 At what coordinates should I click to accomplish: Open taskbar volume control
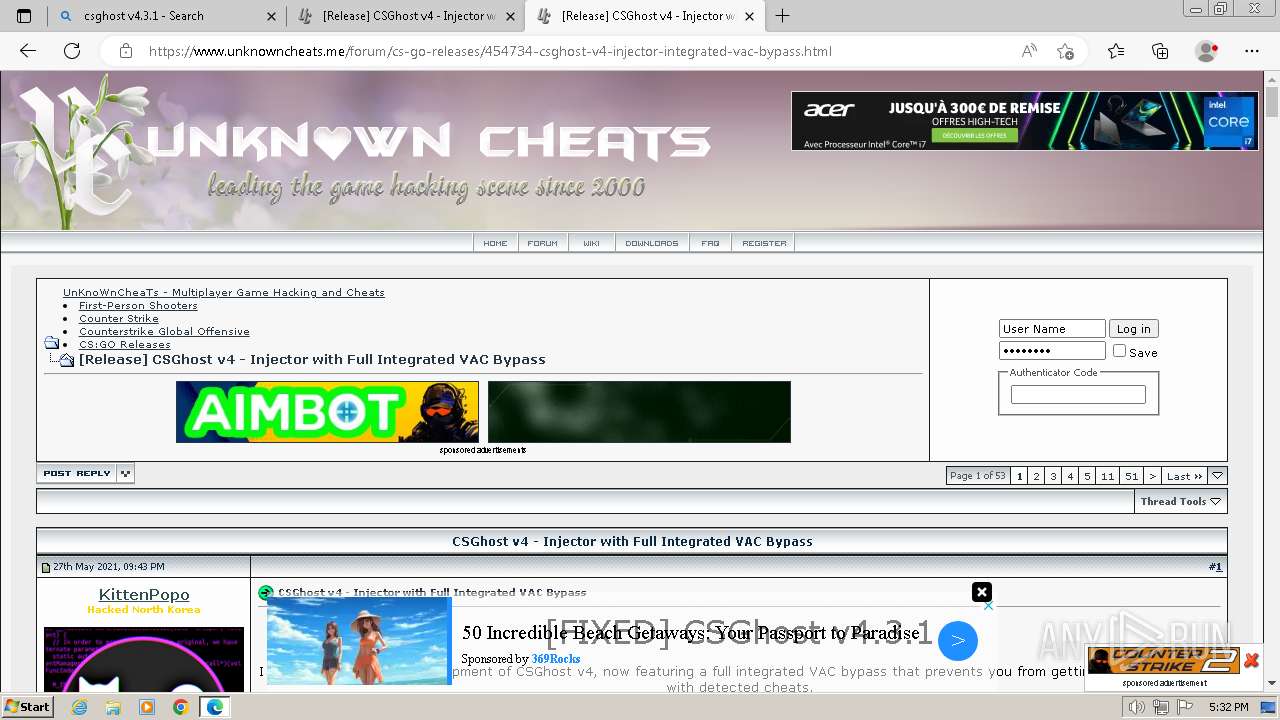1137,707
